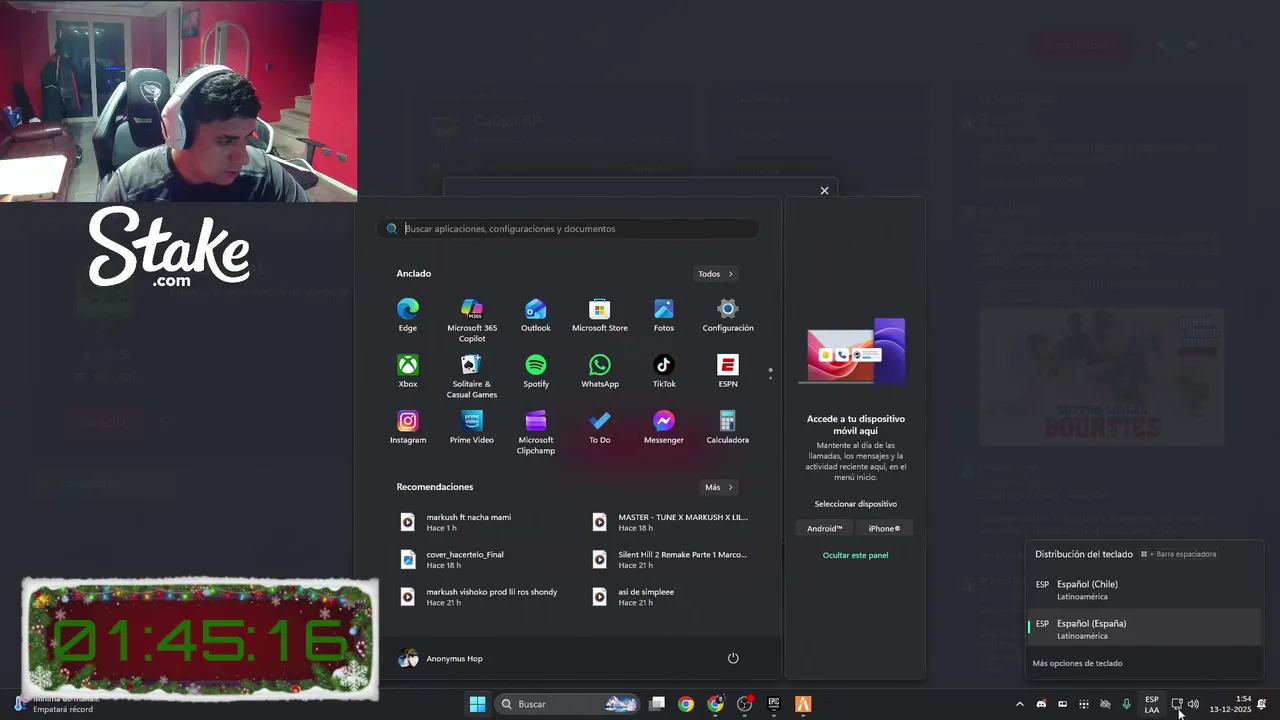
Task: Open Instagram
Action: tap(407, 426)
